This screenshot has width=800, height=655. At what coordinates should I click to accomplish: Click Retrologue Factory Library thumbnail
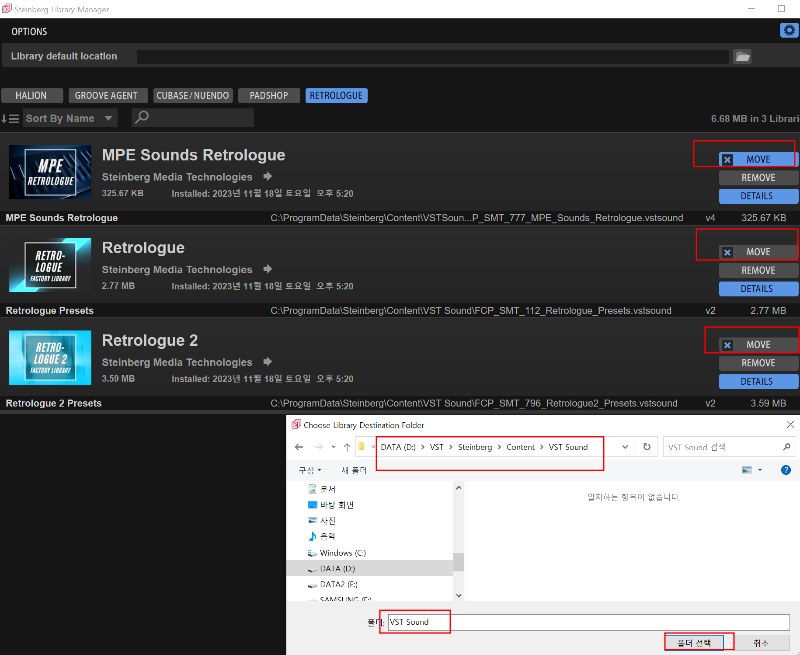click(50, 265)
